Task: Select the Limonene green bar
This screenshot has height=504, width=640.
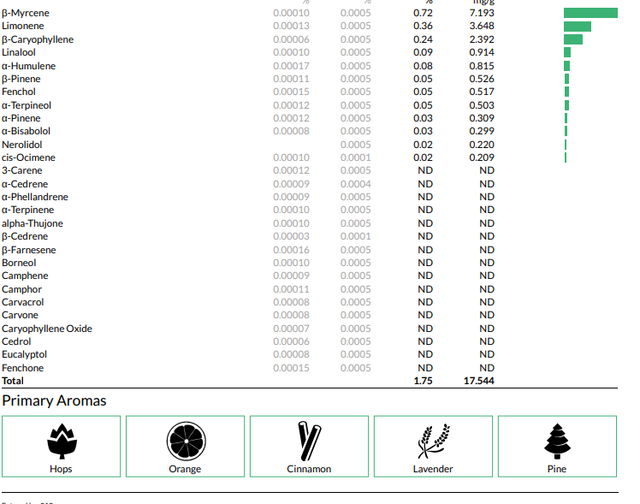Action: tap(577, 27)
